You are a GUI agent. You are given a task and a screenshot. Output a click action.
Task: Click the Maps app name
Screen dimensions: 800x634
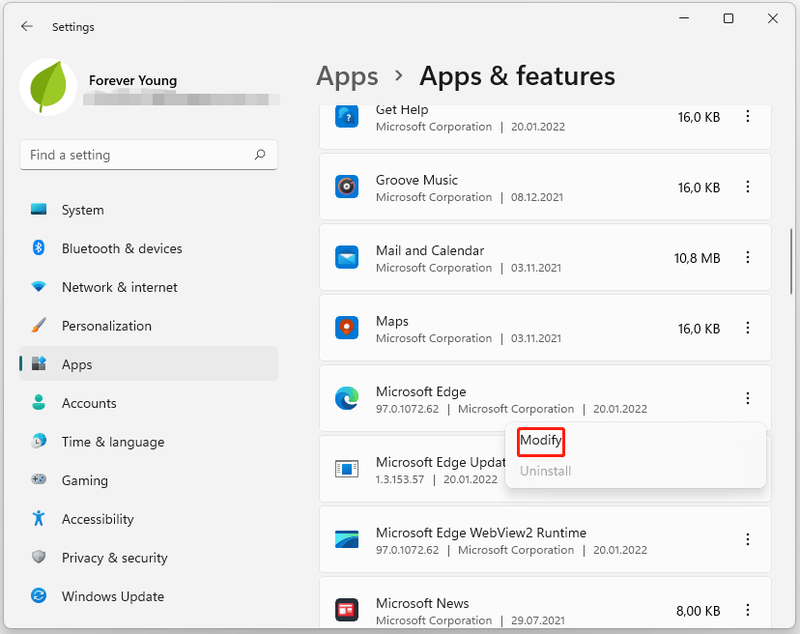coord(392,321)
